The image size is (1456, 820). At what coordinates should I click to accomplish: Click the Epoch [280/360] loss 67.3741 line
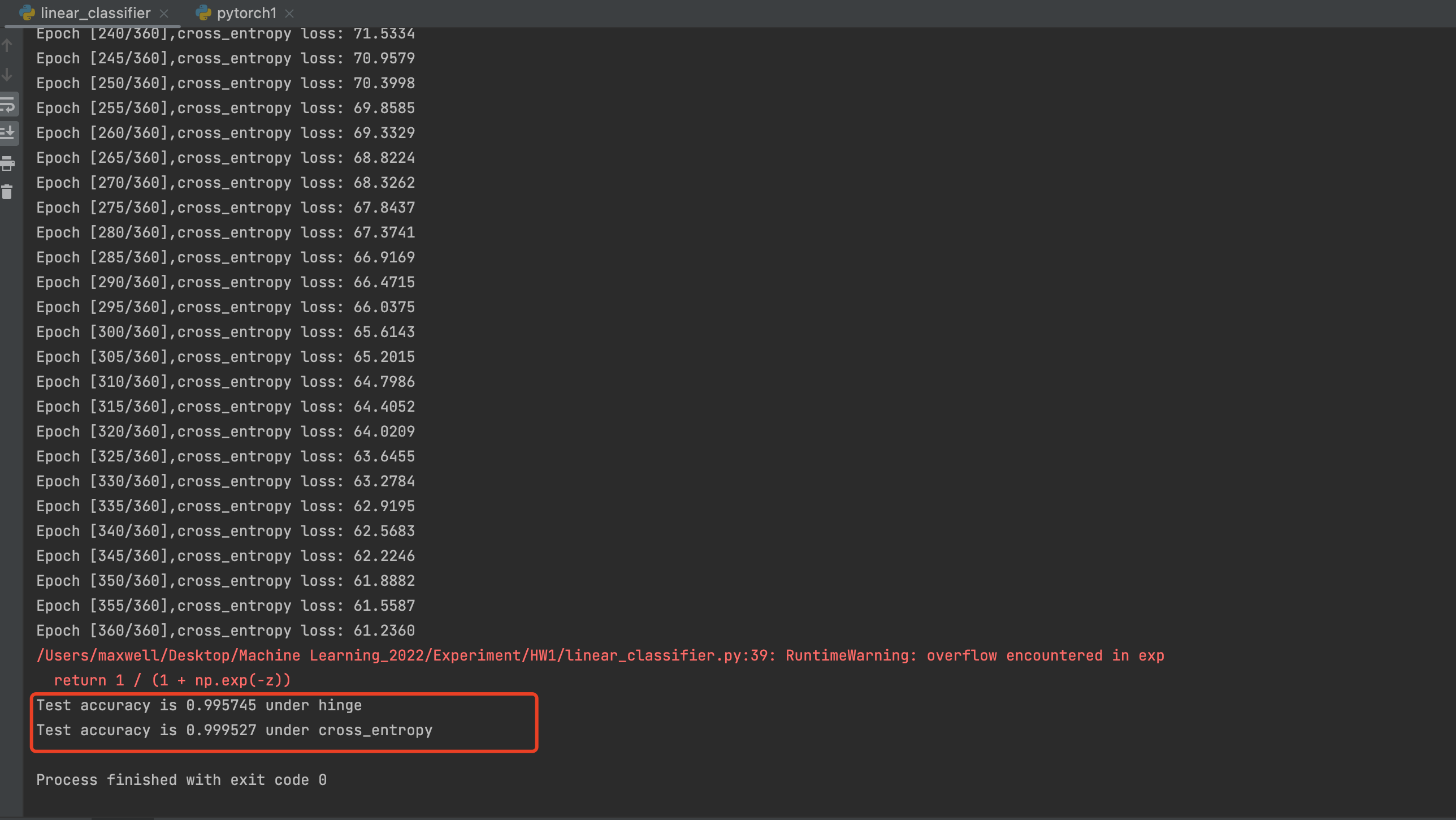point(226,232)
